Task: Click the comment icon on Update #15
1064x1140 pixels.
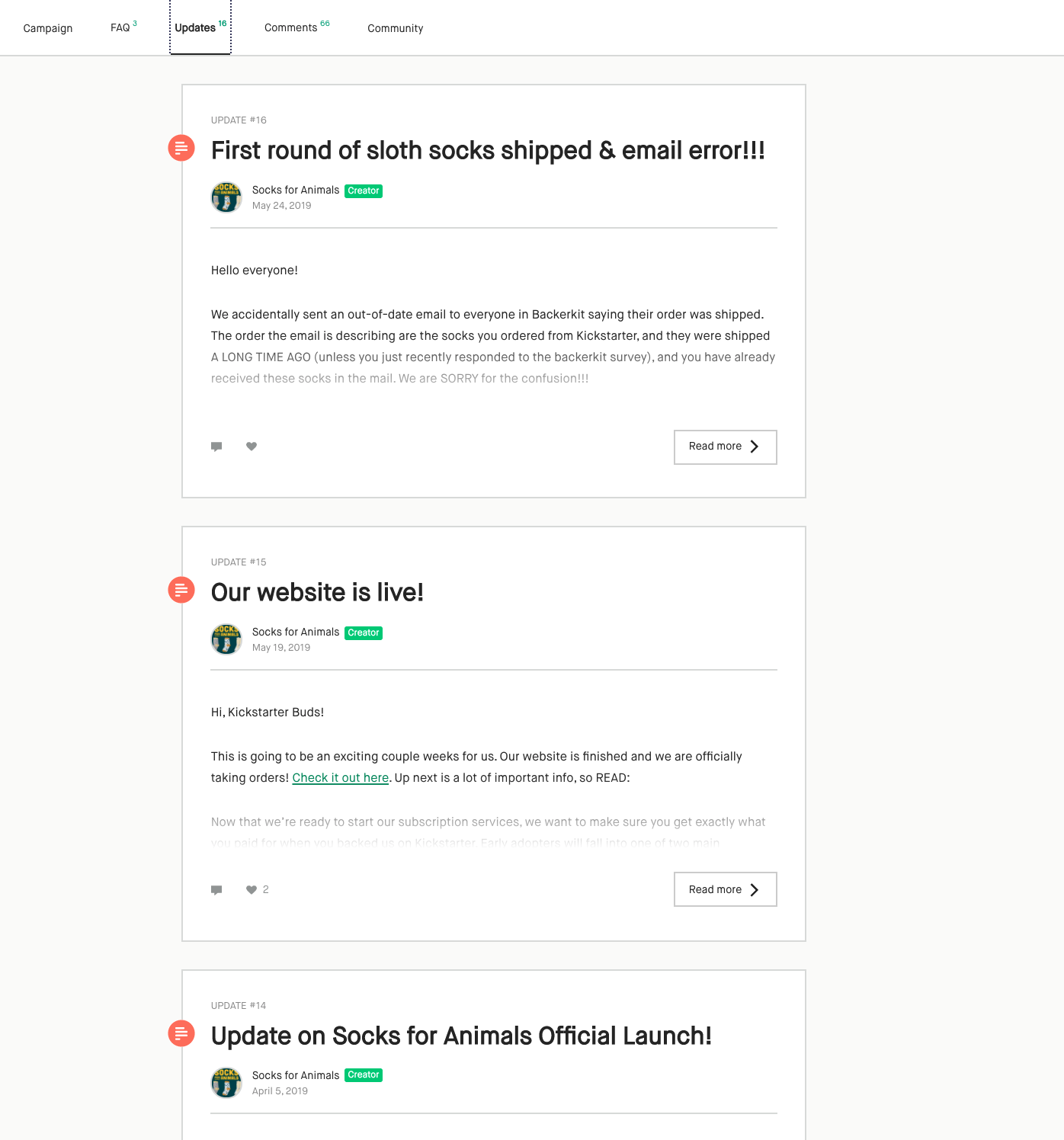Action: [x=216, y=890]
